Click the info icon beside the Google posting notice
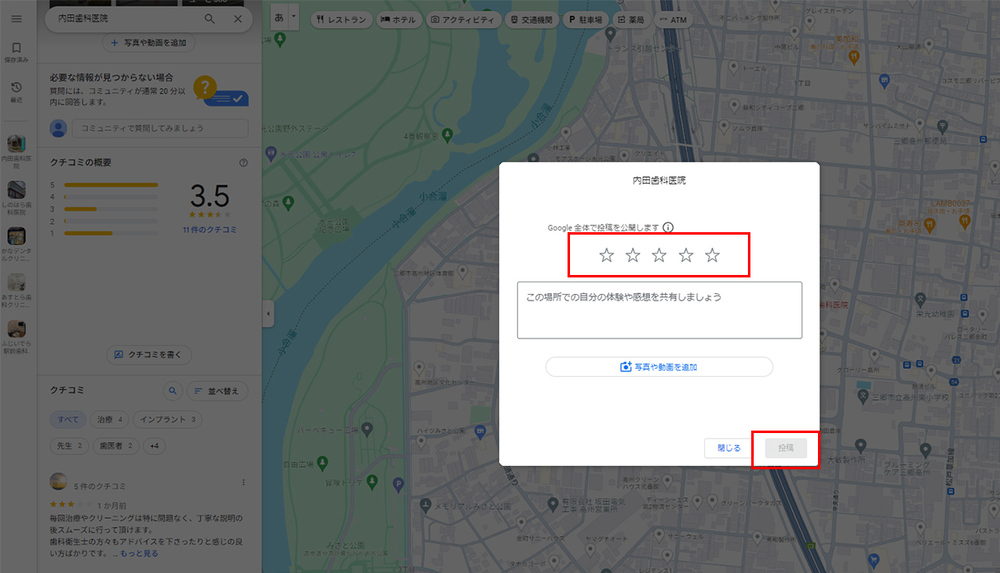The height and width of the screenshot is (573, 1000). [668, 228]
